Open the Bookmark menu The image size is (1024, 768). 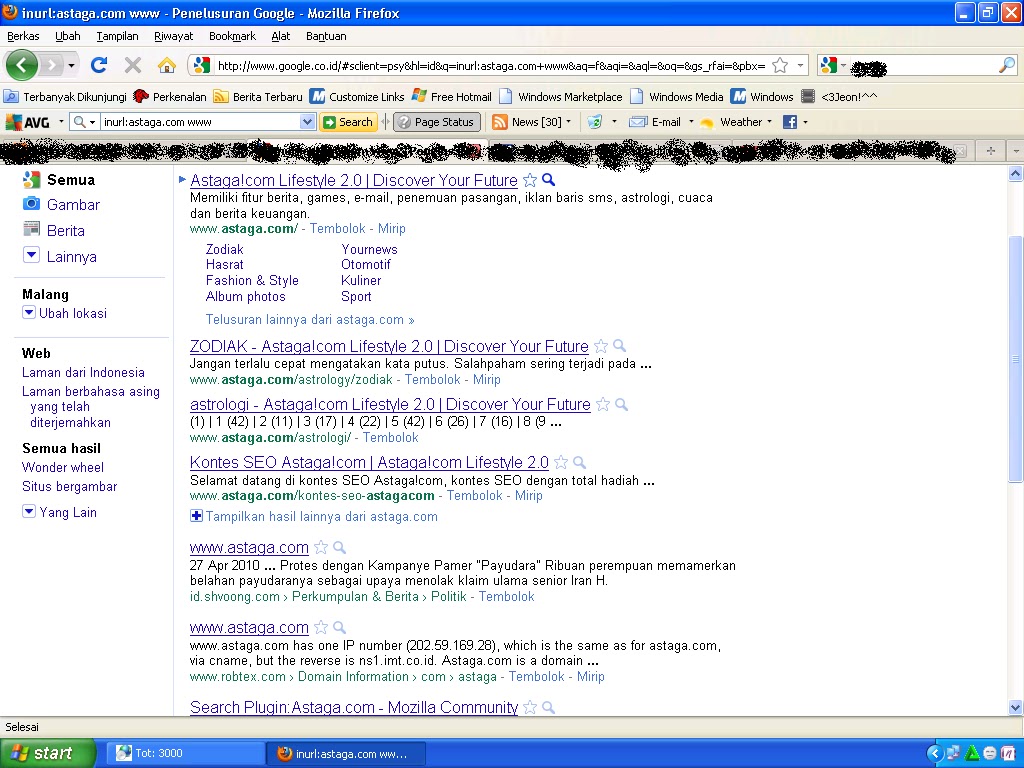(x=232, y=37)
